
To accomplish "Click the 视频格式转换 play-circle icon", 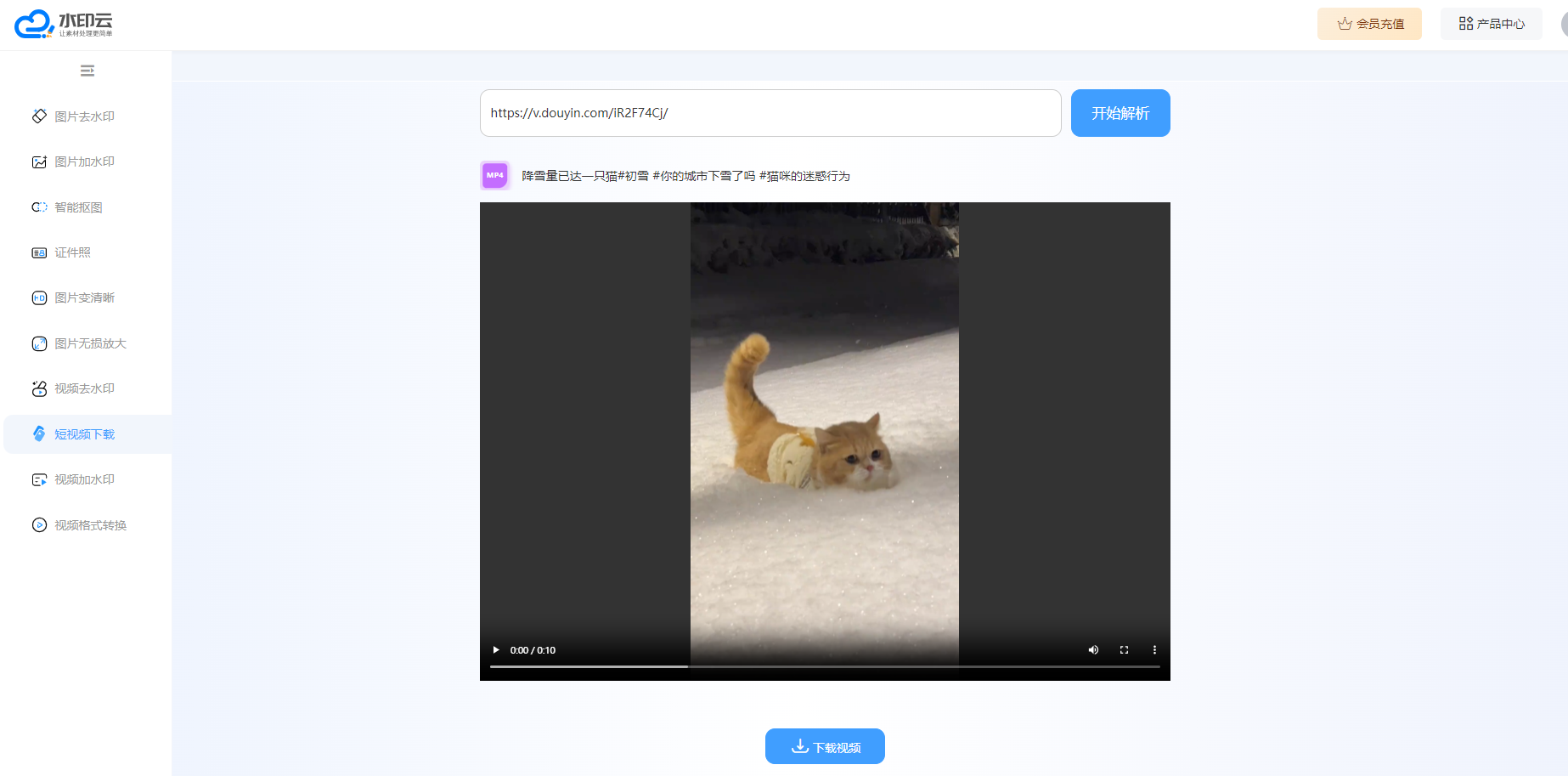I will pos(39,525).
